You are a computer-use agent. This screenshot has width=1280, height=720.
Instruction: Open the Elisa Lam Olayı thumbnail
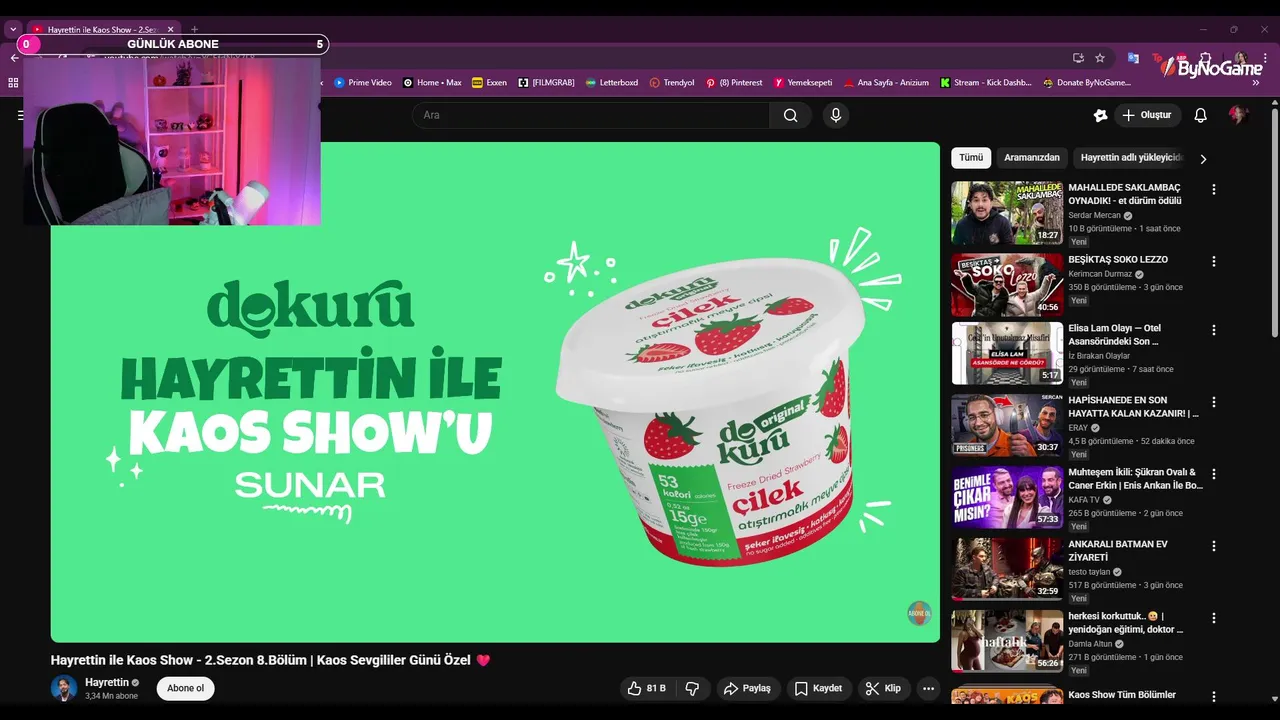(x=1007, y=353)
